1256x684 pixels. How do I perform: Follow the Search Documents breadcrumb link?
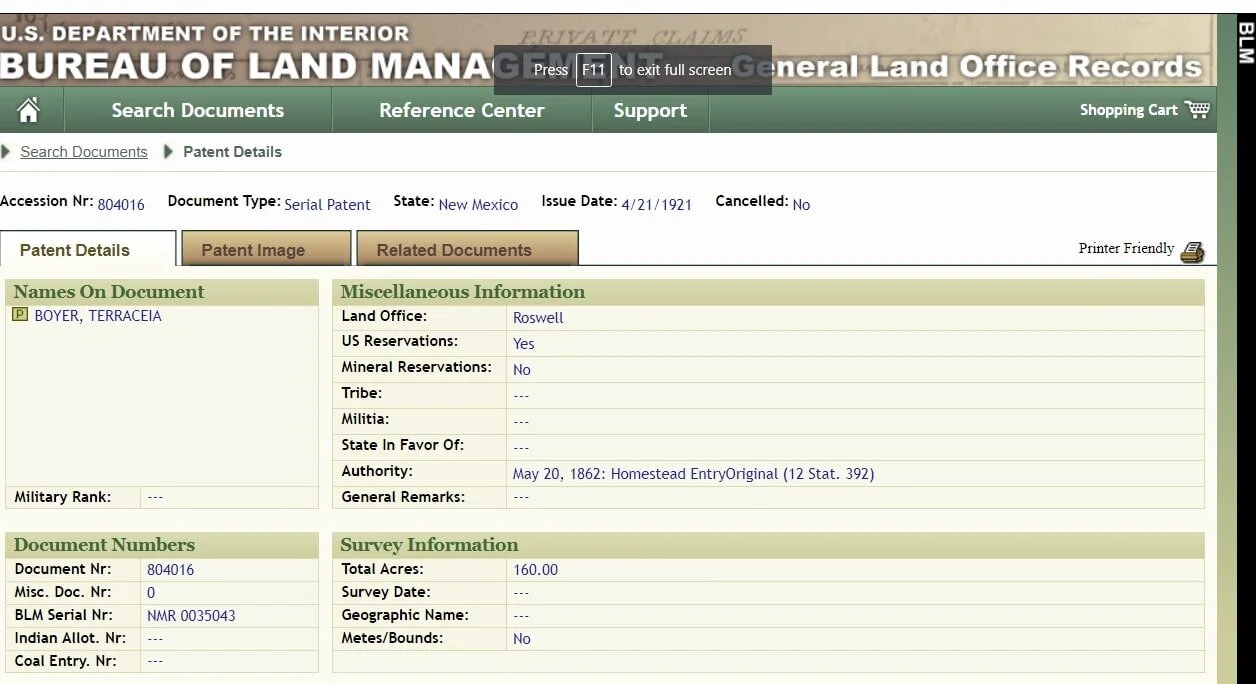point(84,152)
